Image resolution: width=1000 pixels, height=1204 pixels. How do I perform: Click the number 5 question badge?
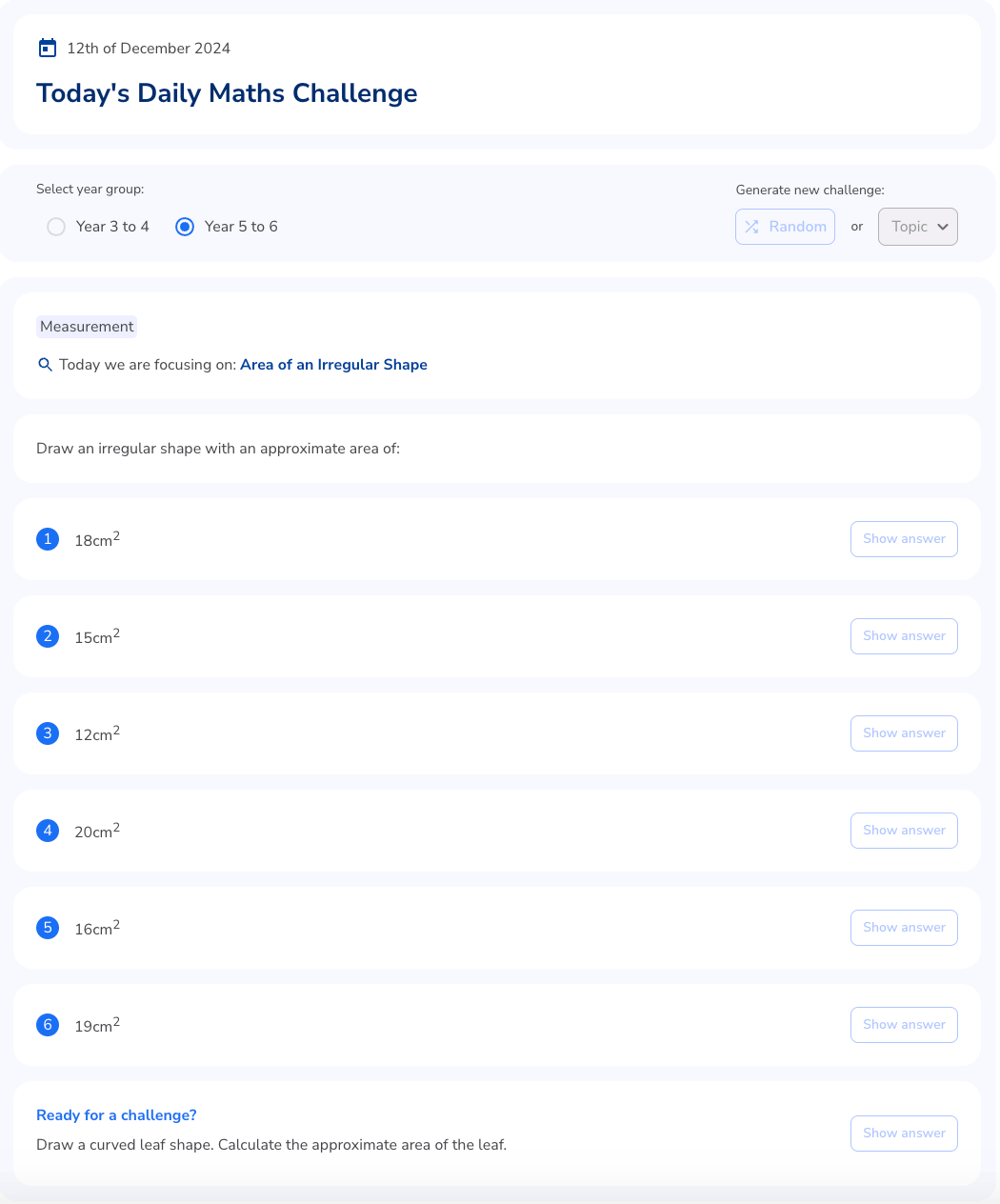coord(48,928)
